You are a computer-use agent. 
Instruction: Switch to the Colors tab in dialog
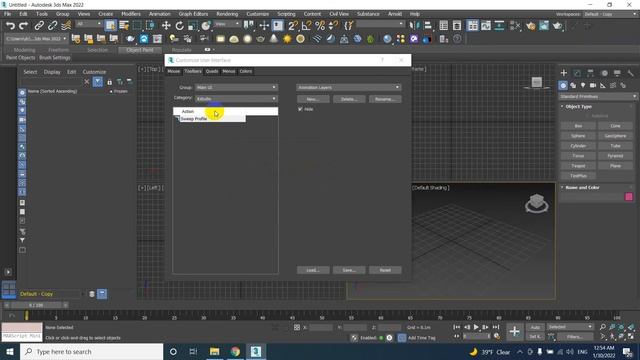246,71
